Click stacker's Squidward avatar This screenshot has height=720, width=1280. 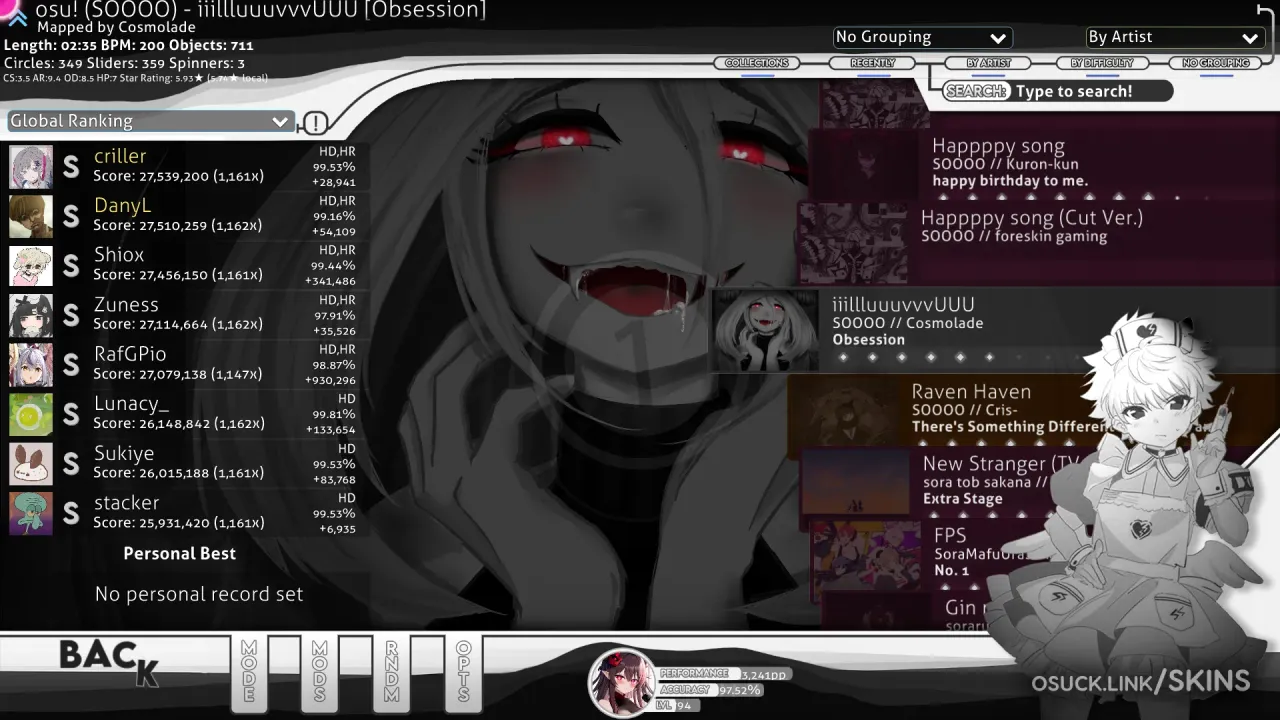[31, 514]
